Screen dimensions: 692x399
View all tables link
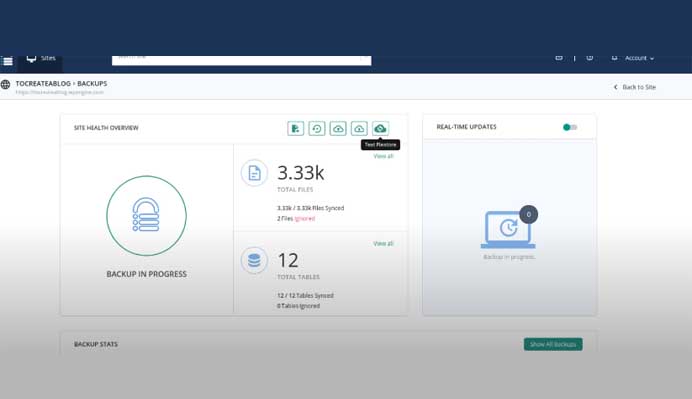(383, 244)
